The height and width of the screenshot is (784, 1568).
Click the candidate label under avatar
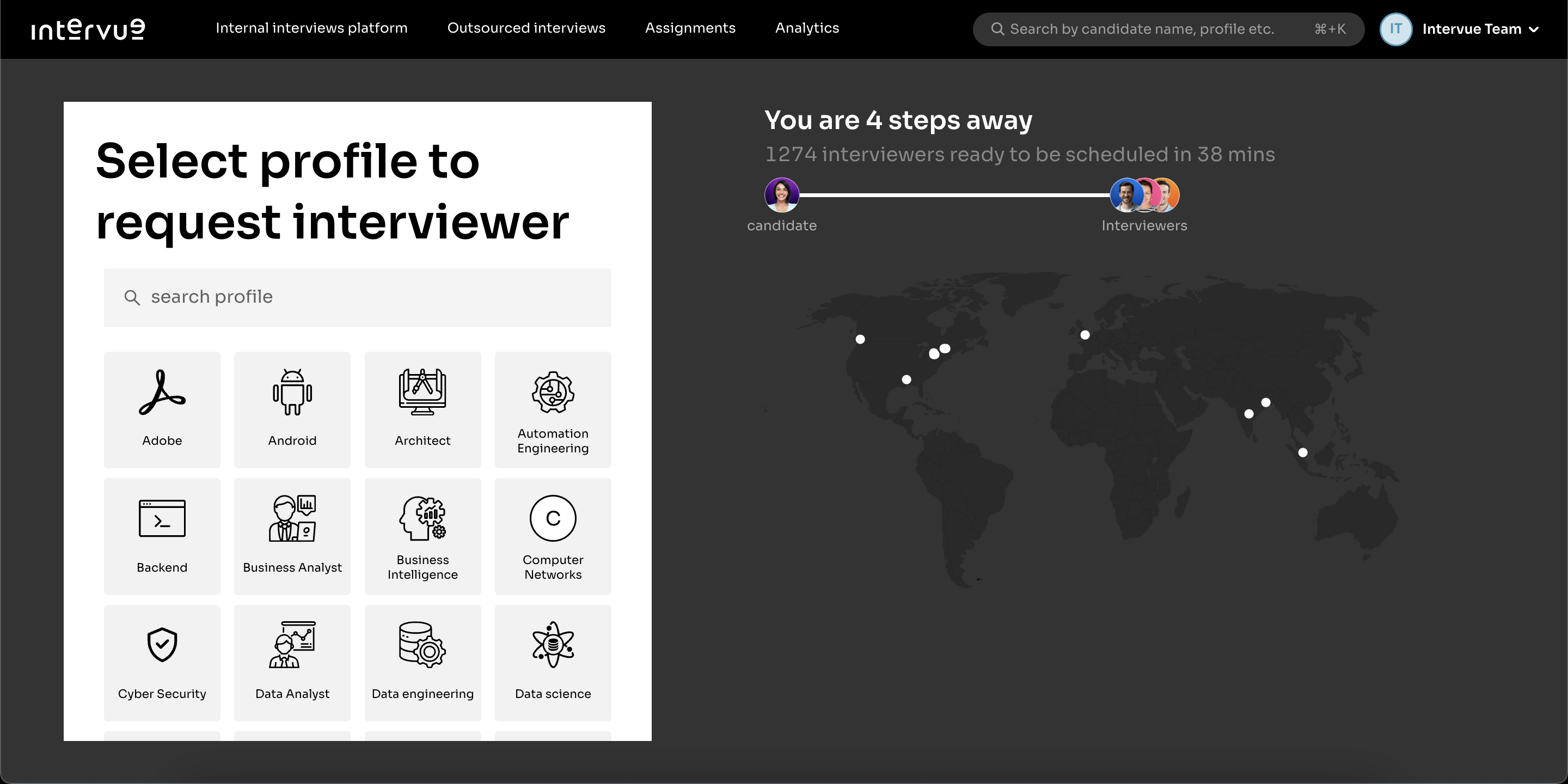(782, 225)
